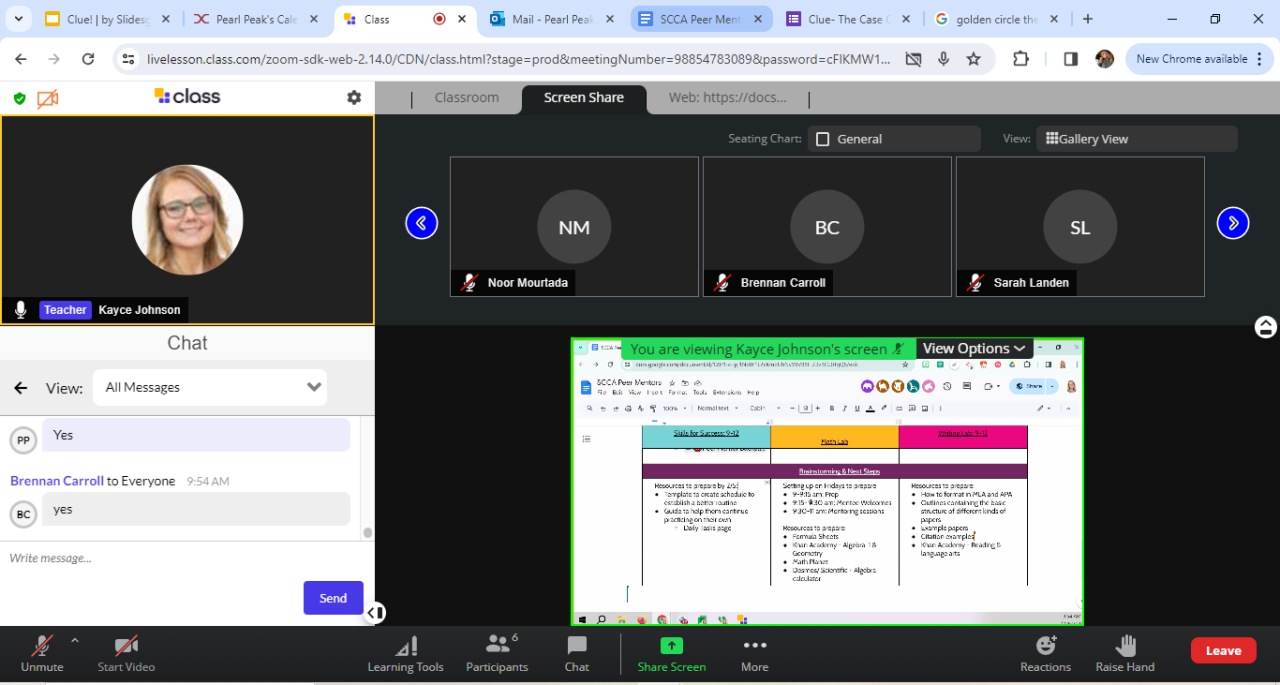Click microphone permission icon in address bar
Screen dimensions: 1280x685
(943, 59)
